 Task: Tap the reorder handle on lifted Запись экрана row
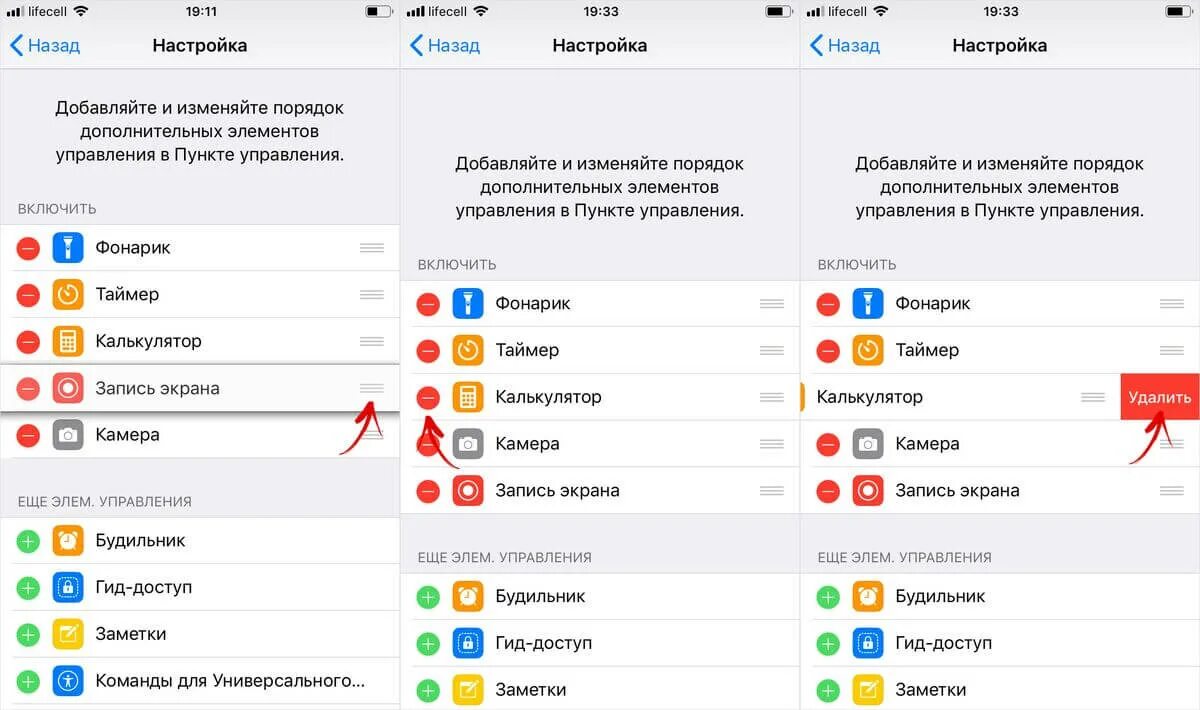coord(371,388)
